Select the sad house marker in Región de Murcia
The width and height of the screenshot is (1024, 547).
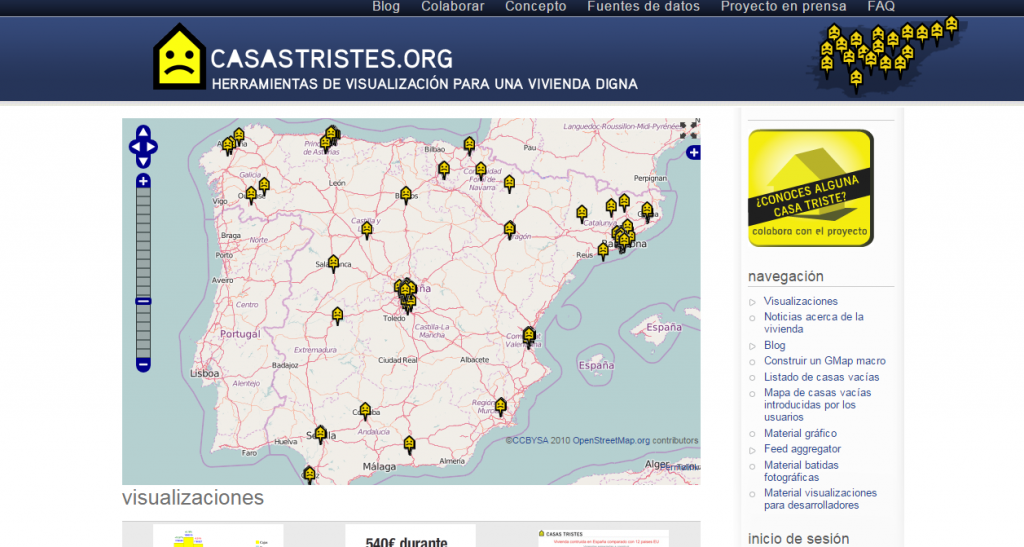tap(500, 407)
